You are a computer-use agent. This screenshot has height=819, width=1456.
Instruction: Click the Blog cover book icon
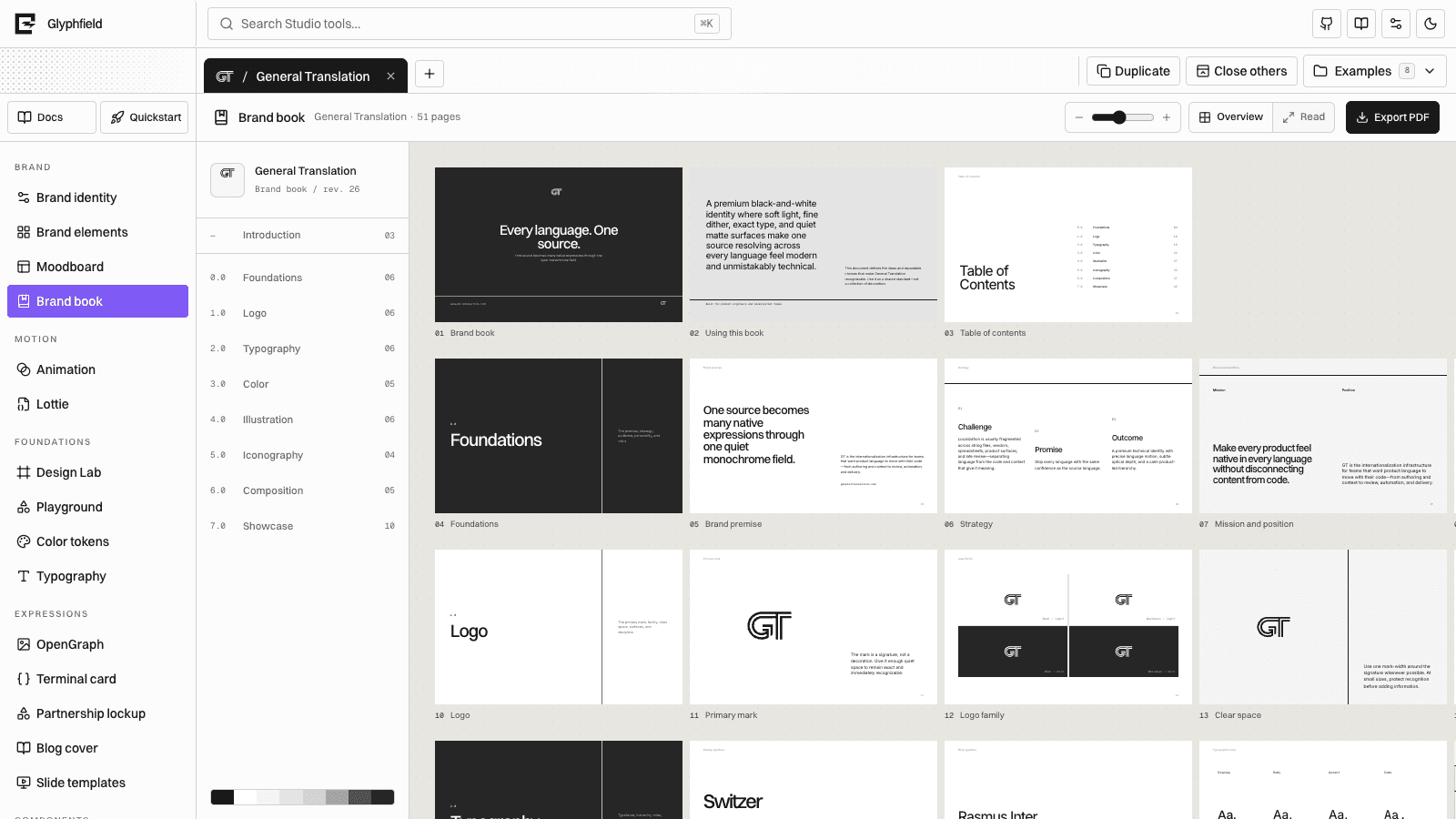coord(24,748)
